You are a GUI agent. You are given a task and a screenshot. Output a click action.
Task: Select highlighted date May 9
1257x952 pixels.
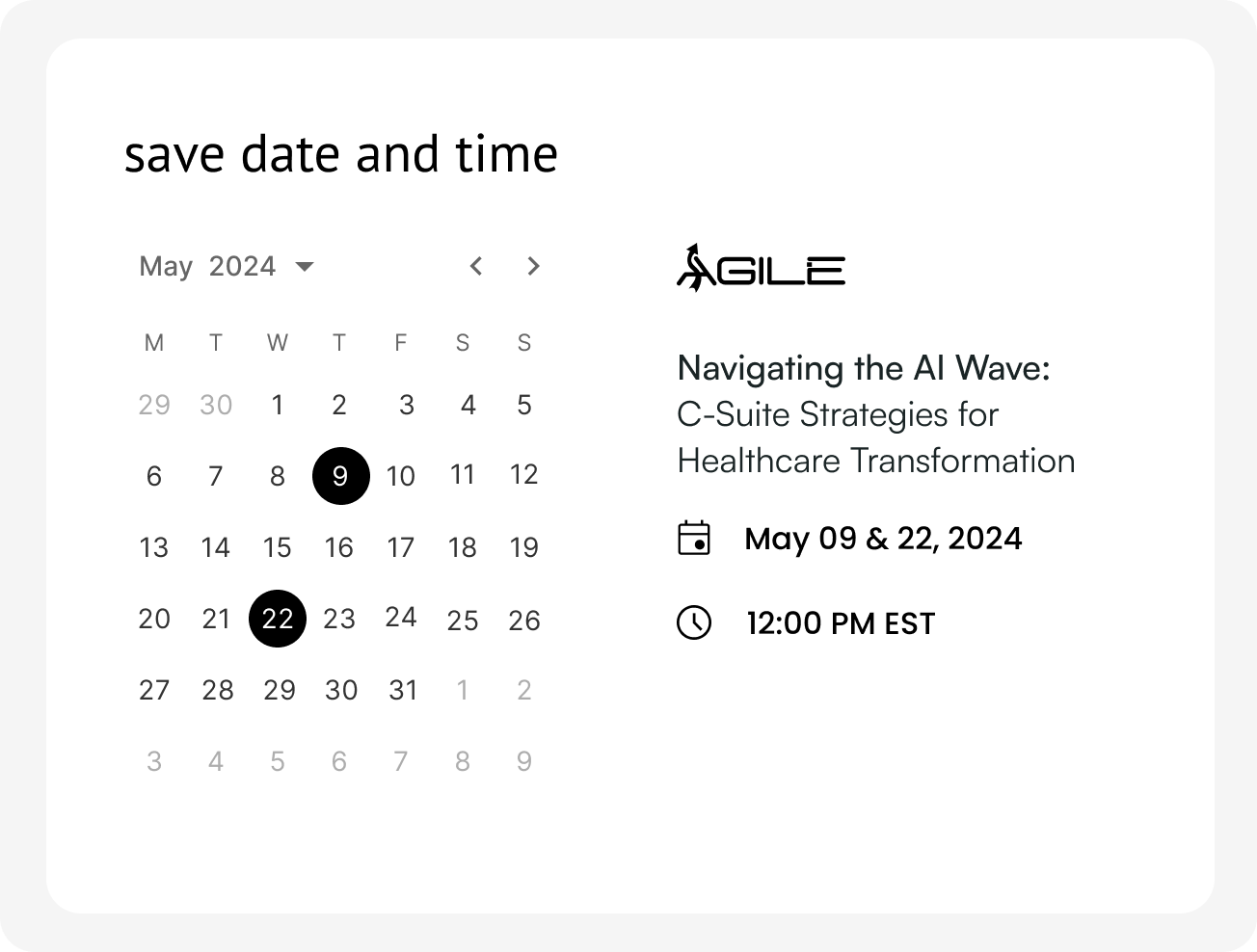click(340, 476)
